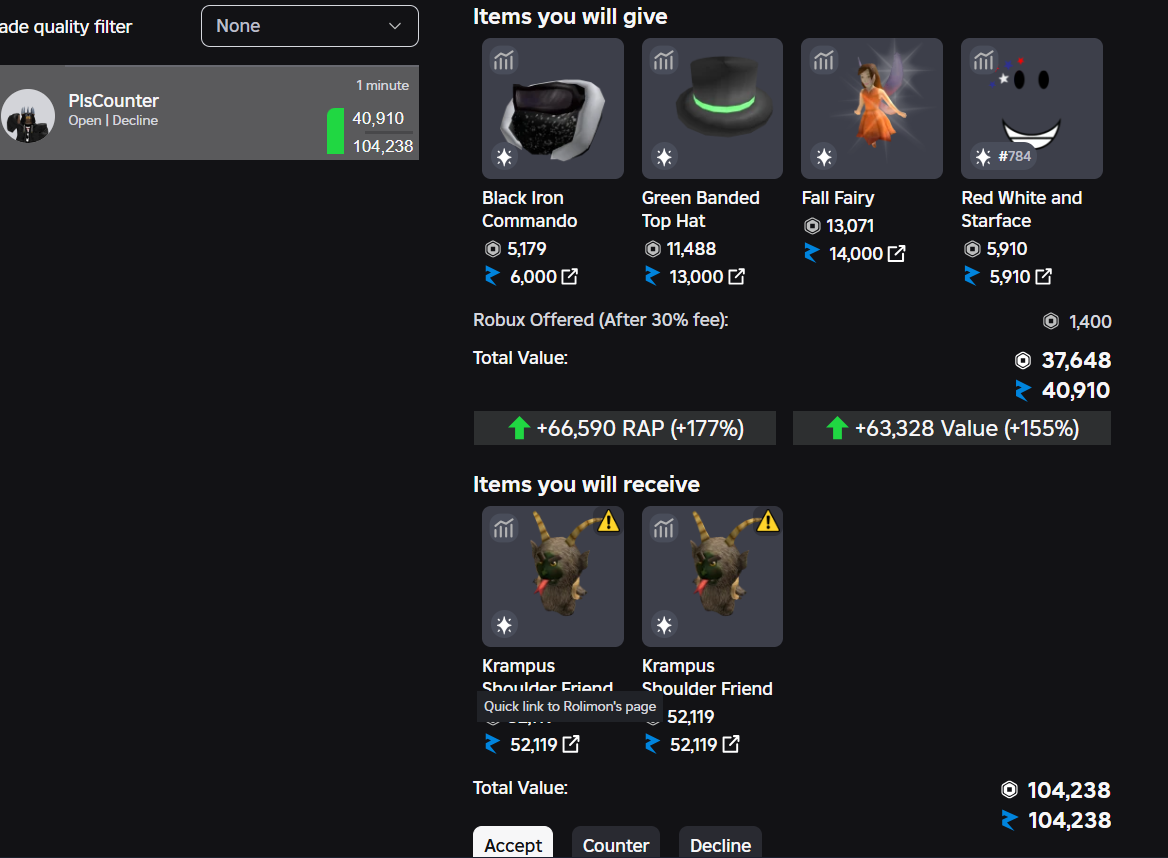Click Robux Offered (After 30% fee) label
The width and height of the screenshot is (1168, 858).
600,320
